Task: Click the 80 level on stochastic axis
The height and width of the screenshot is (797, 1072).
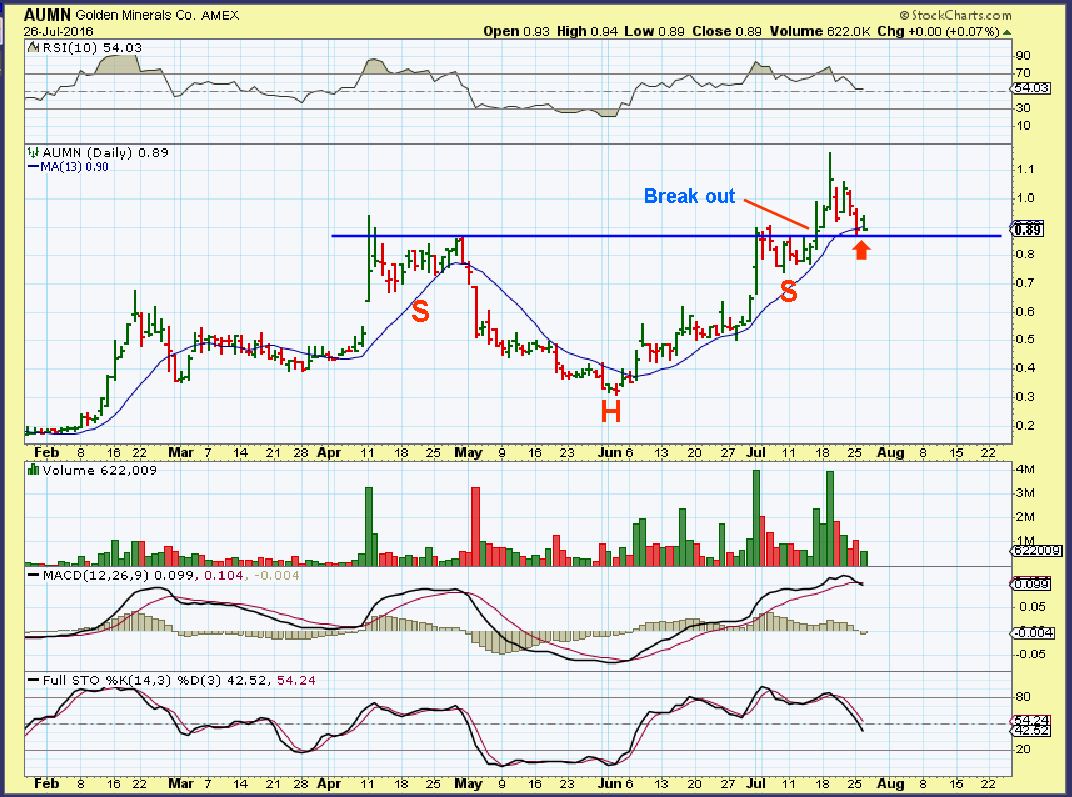Action: coord(1023,697)
